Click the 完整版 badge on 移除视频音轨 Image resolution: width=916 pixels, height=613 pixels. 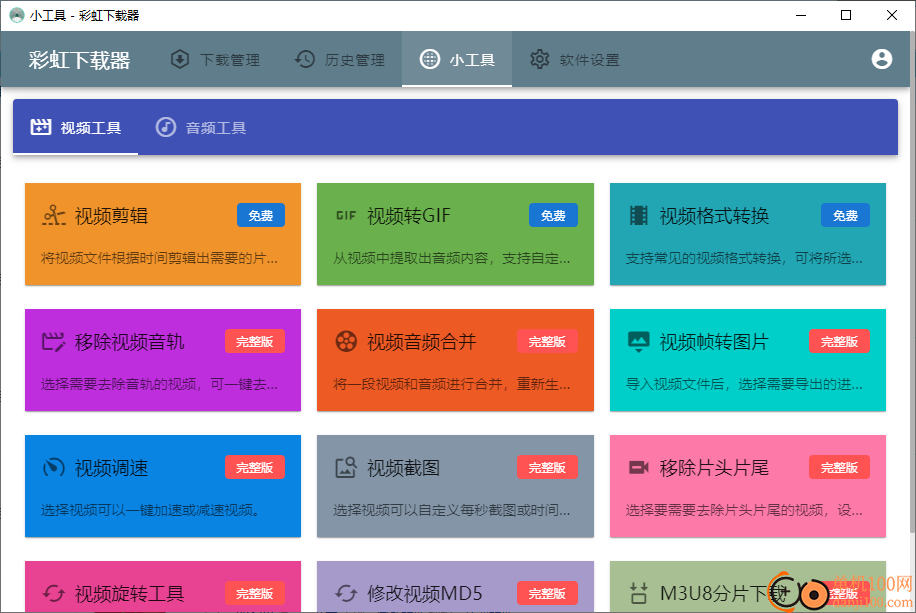[255, 341]
